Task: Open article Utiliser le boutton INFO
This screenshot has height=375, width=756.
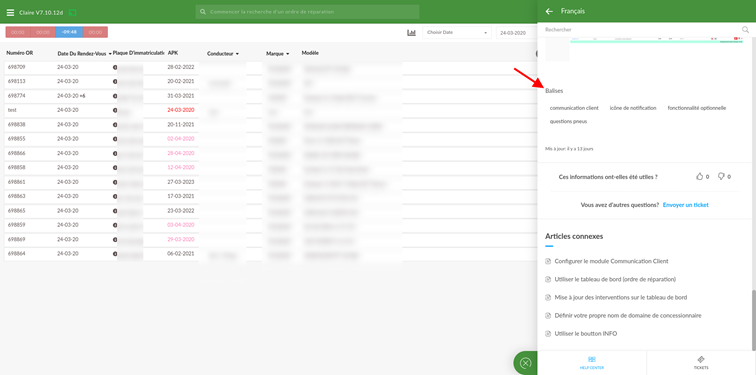Action: click(x=586, y=334)
